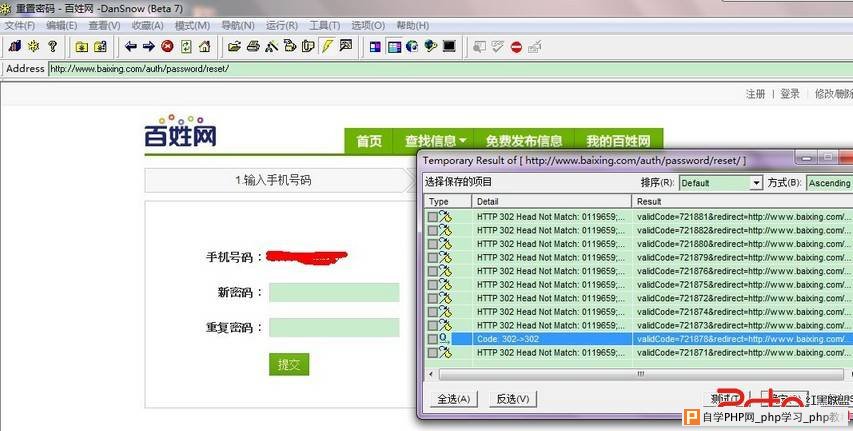853x431 pixels.
Task: Click the 新密码 new password field
Action: pos(334,292)
